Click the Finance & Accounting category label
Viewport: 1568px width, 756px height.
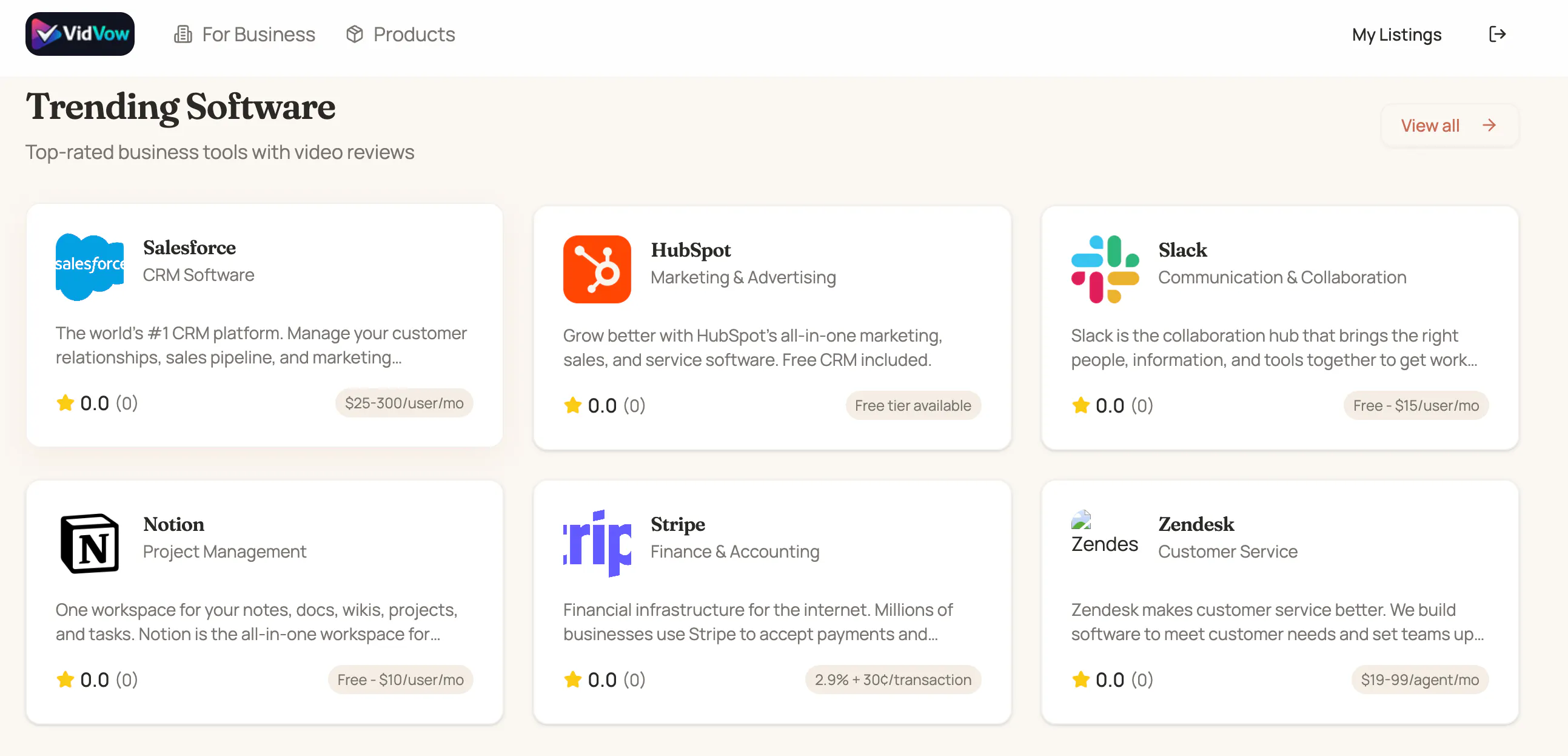pyautogui.click(x=735, y=552)
